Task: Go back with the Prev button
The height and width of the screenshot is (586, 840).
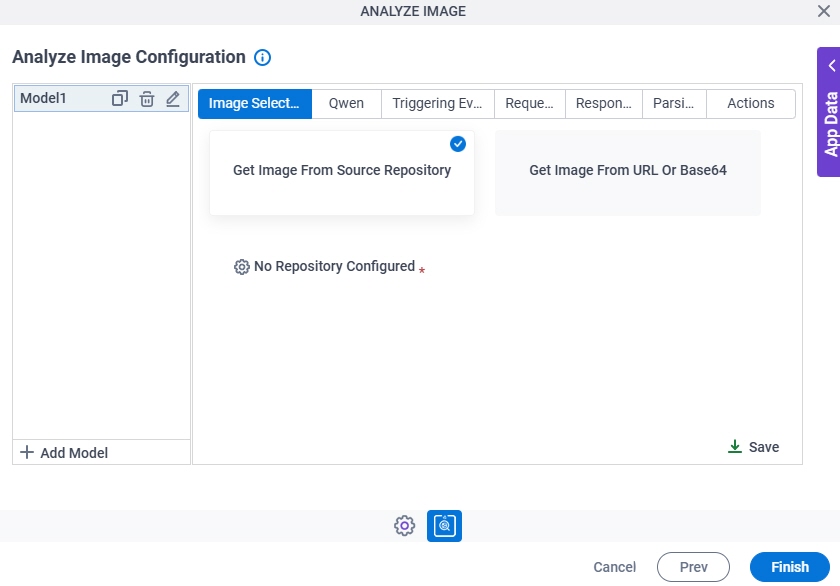Action: (693, 567)
